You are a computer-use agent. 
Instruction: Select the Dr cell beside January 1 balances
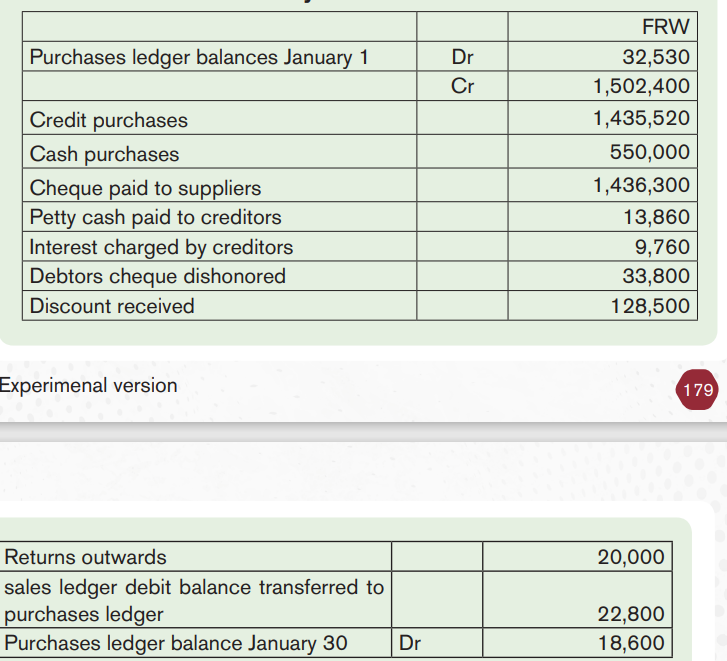462,57
